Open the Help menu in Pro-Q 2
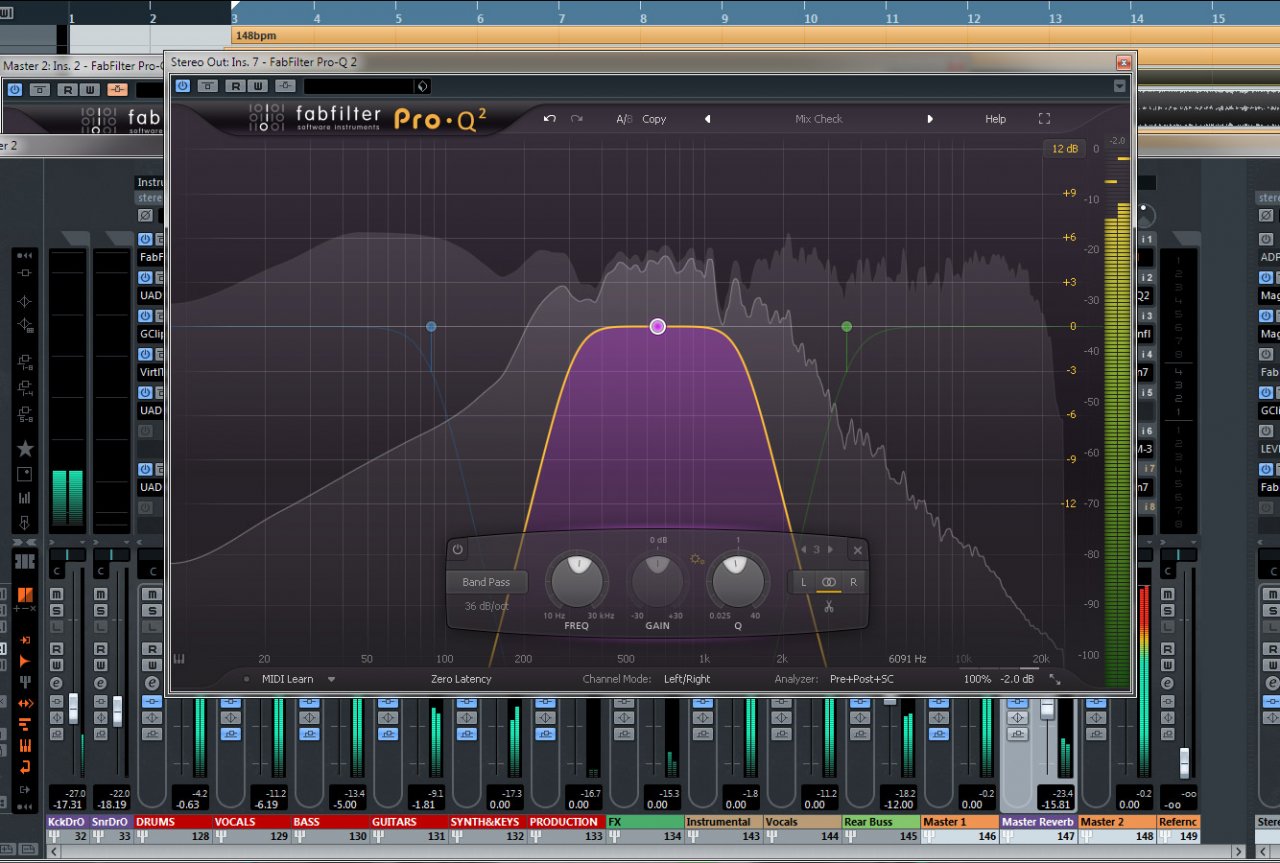Image resolution: width=1280 pixels, height=863 pixels. 995,119
